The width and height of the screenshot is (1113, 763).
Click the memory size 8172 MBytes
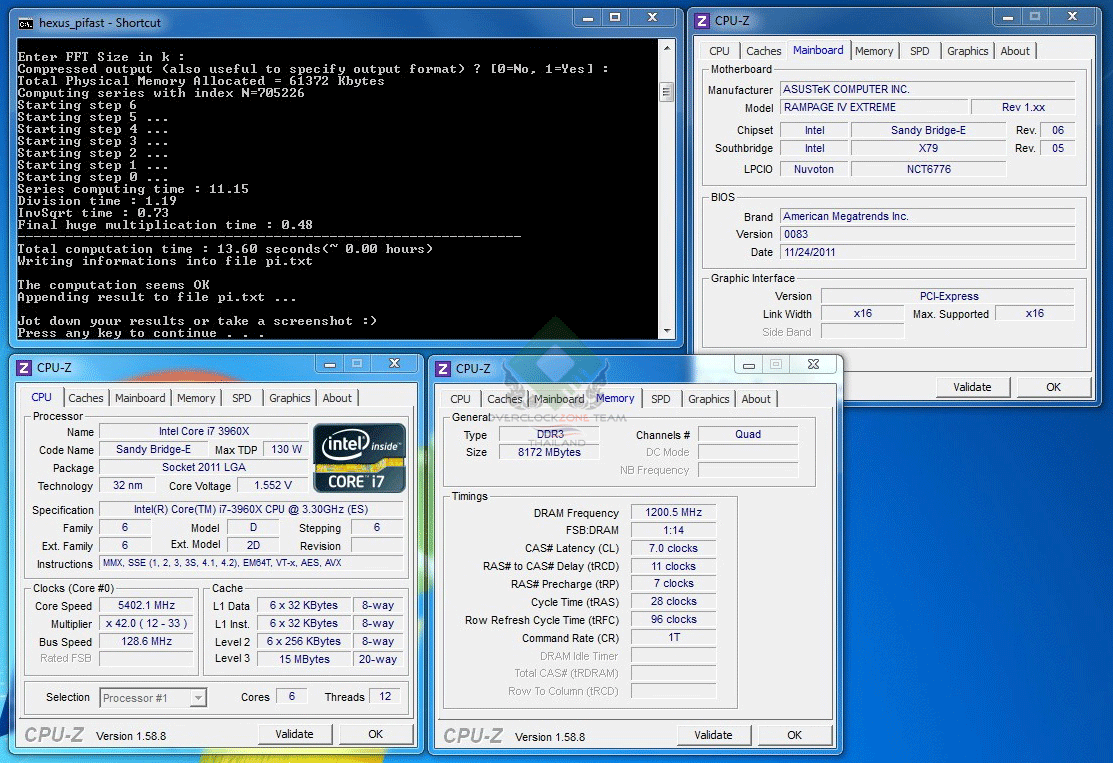pyautogui.click(x=549, y=452)
